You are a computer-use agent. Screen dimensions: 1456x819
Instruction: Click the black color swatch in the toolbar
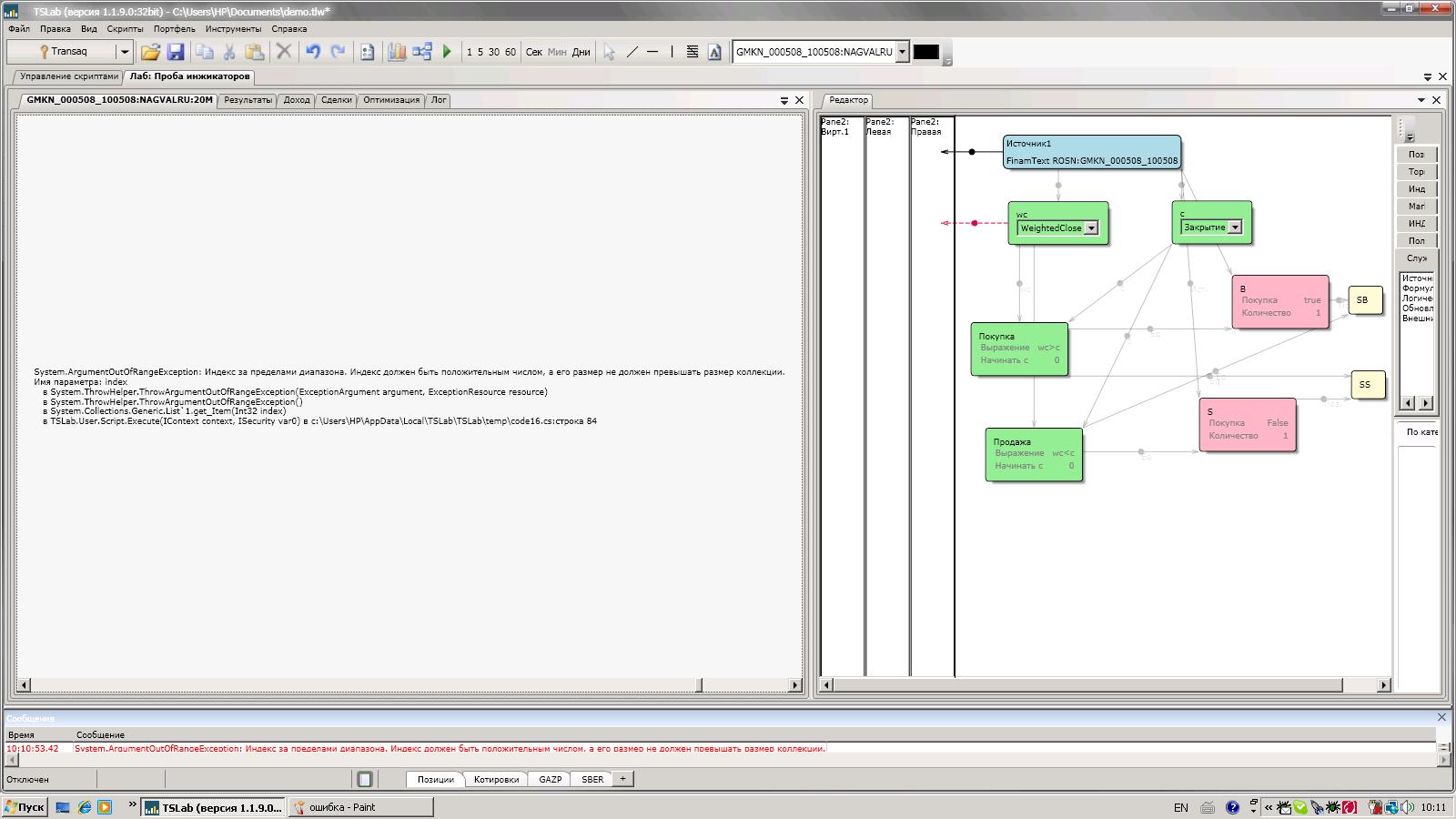click(925, 52)
